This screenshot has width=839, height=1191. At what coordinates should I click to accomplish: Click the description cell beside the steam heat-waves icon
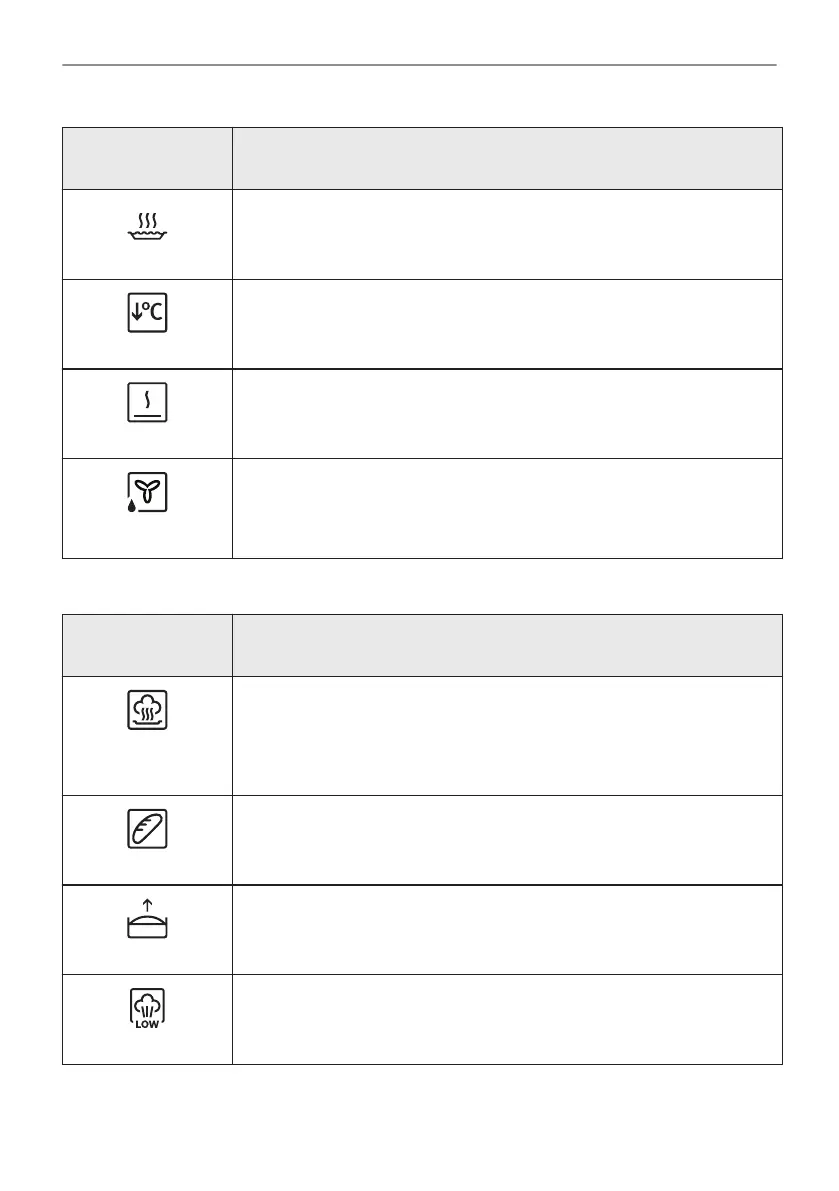[506, 735]
